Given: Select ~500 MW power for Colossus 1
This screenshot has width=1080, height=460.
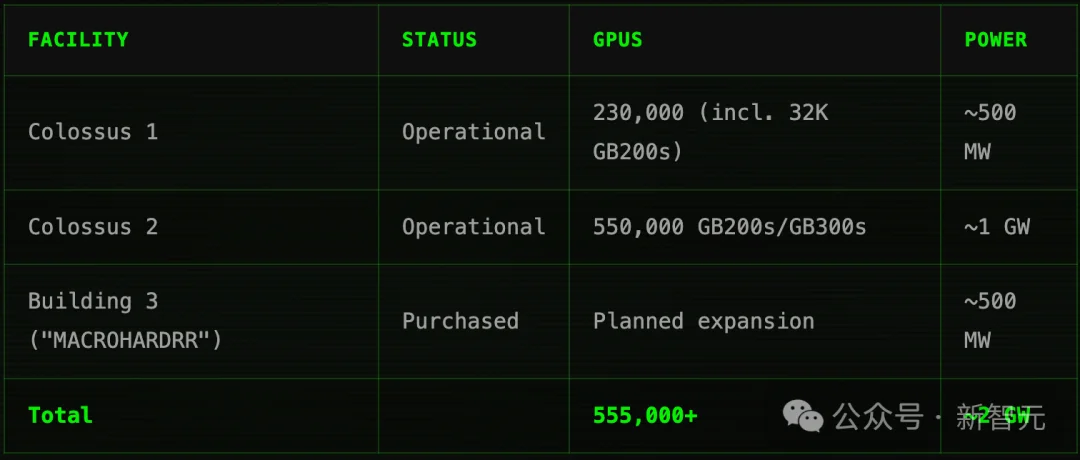Looking at the screenshot, I should pos(990,132).
